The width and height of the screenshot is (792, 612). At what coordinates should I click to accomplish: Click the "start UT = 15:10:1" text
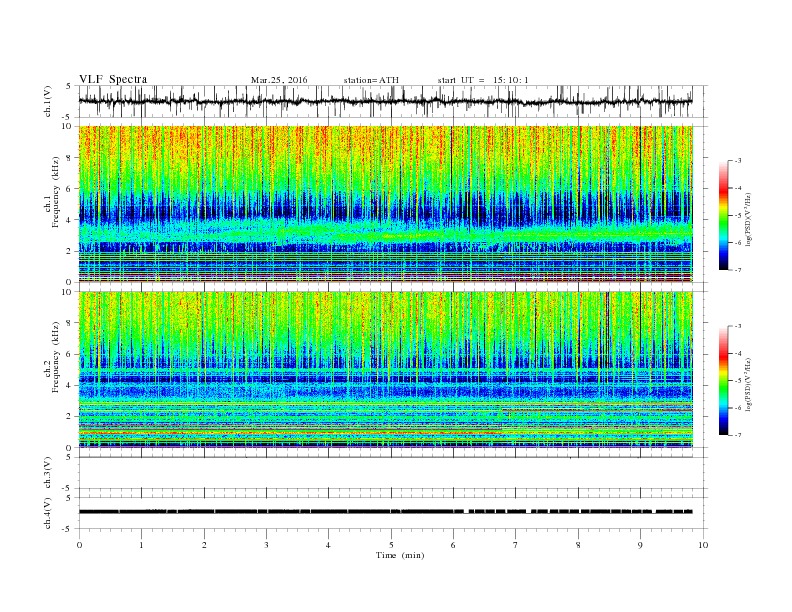483,80
